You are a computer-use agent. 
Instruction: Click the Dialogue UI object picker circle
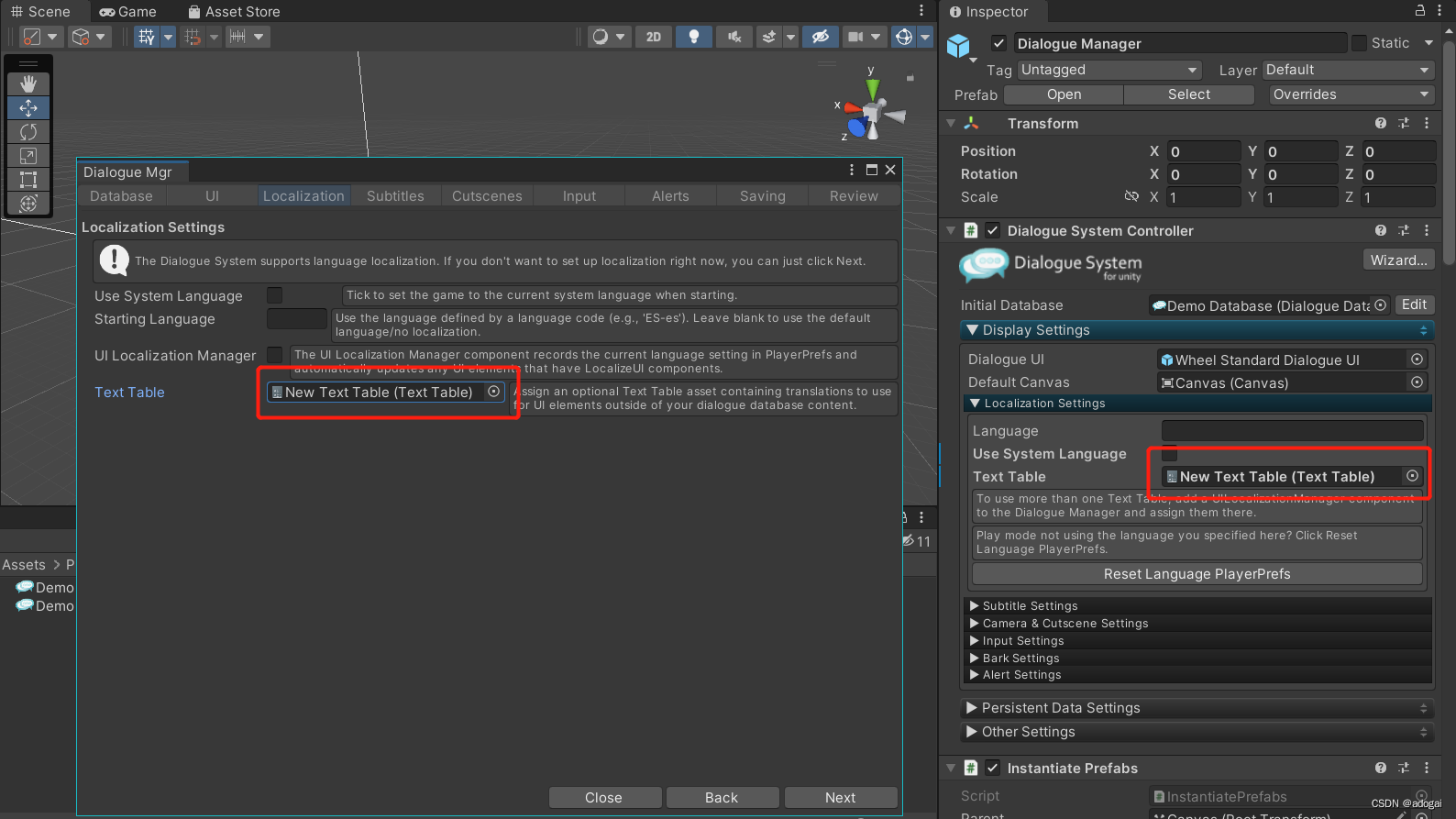(1417, 360)
